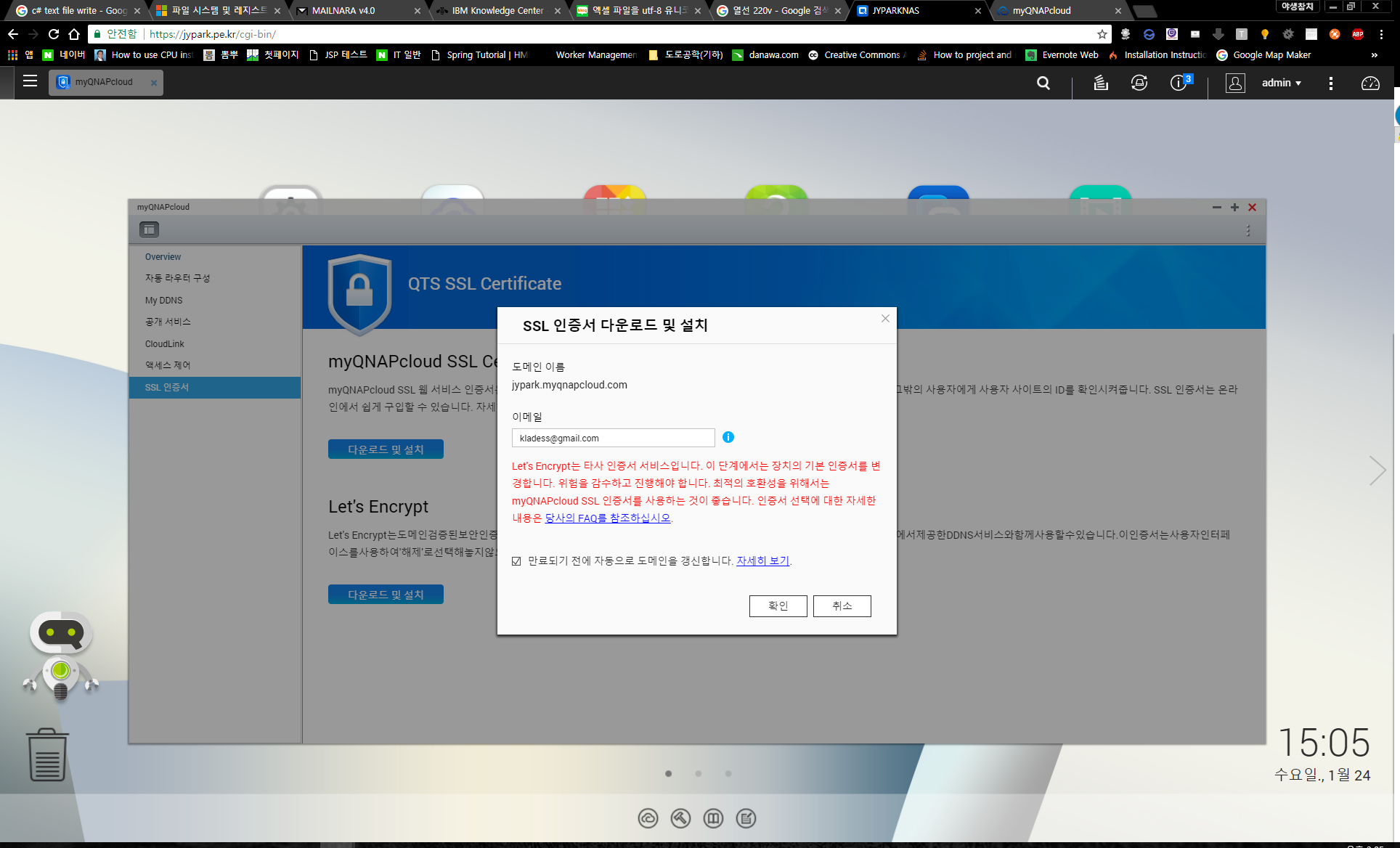The image size is (1400, 848).
Task: Confirm with the 확인 button
Action: tap(778, 606)
